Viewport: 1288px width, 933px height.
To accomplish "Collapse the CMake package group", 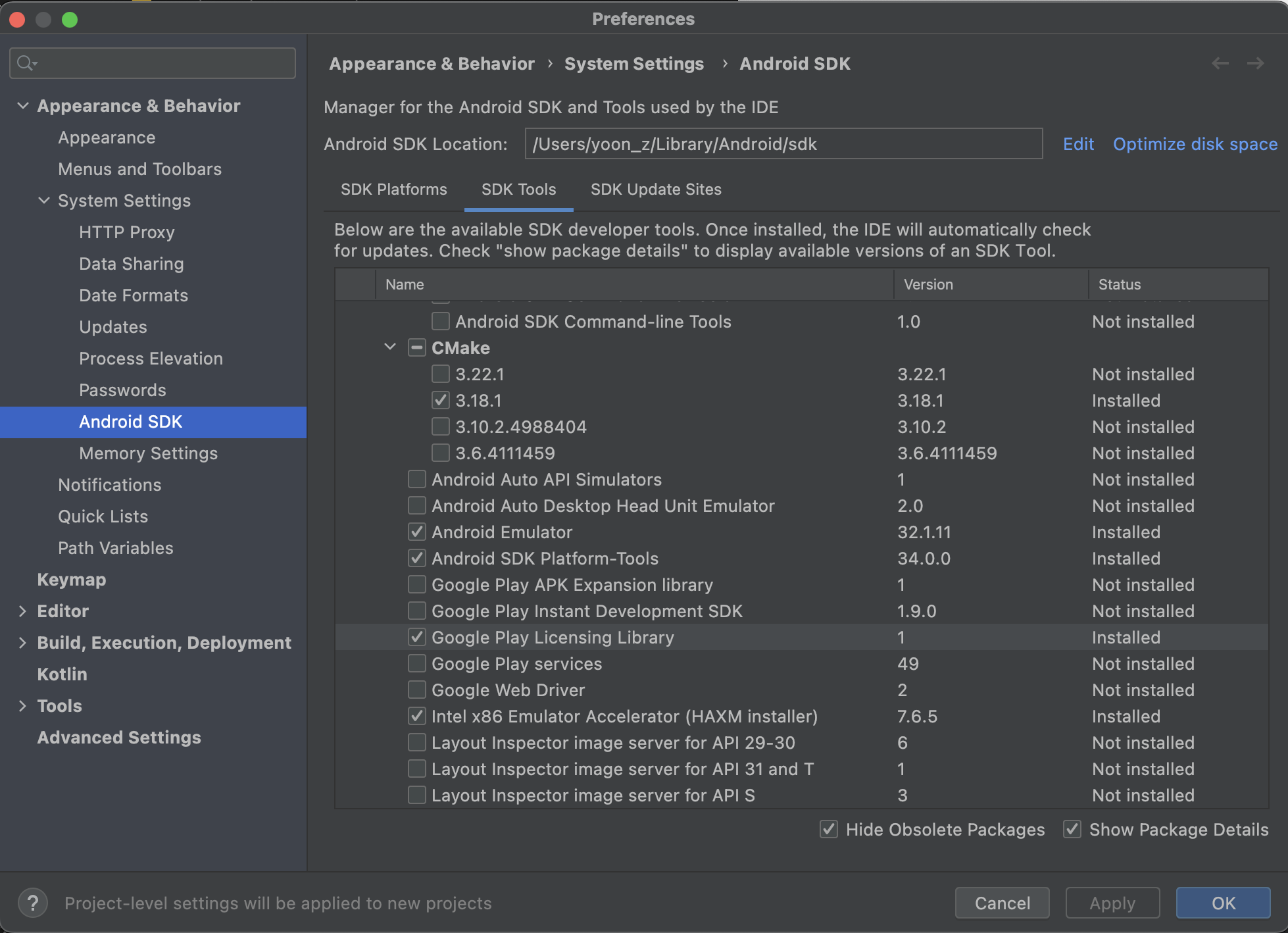I will (x=390, y=347).
